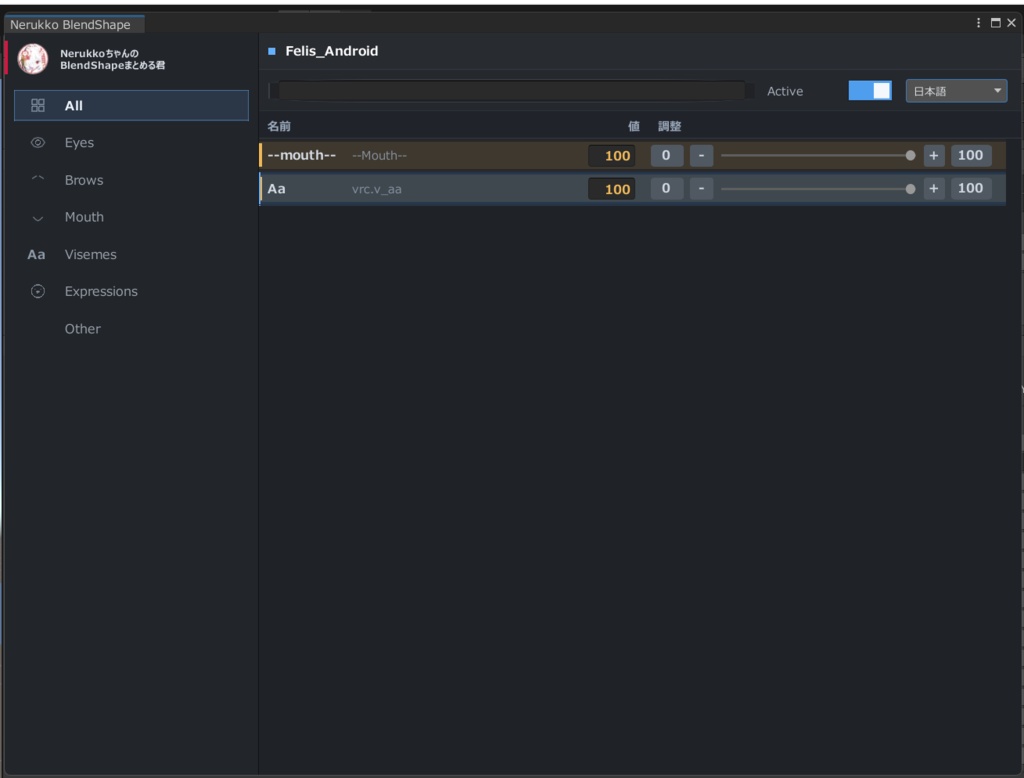The image size is (1024, 778).
Task: Select the vrc.v_aa label
Action: [377, 189]
